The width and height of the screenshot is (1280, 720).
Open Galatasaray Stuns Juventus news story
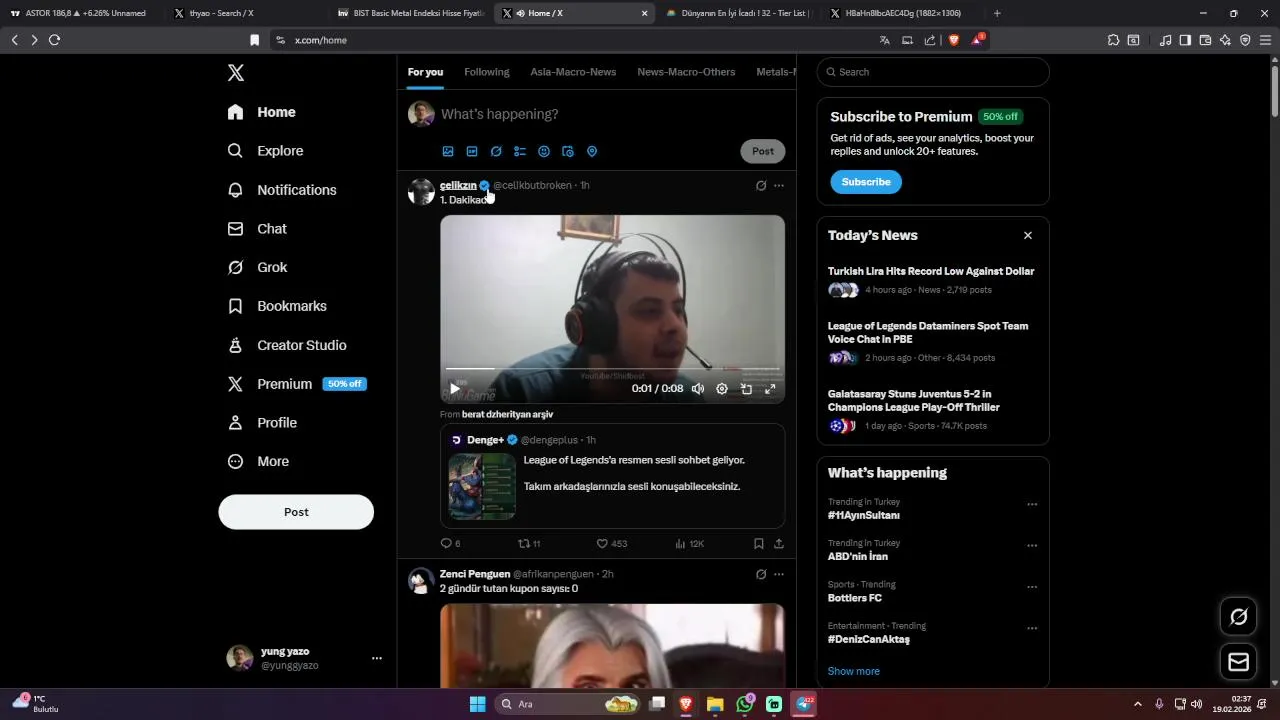click(x=914, y=401)
